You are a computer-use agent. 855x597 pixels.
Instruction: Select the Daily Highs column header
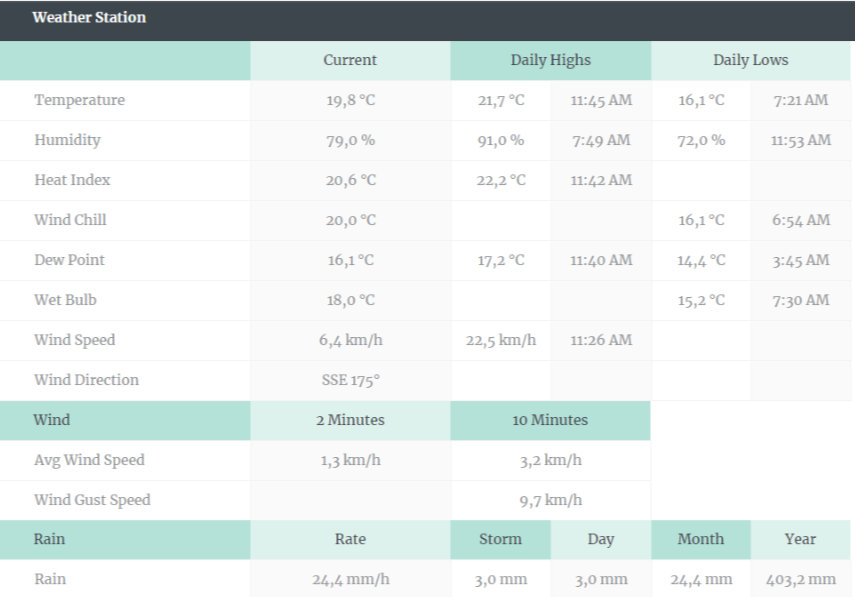click(550, 60)
